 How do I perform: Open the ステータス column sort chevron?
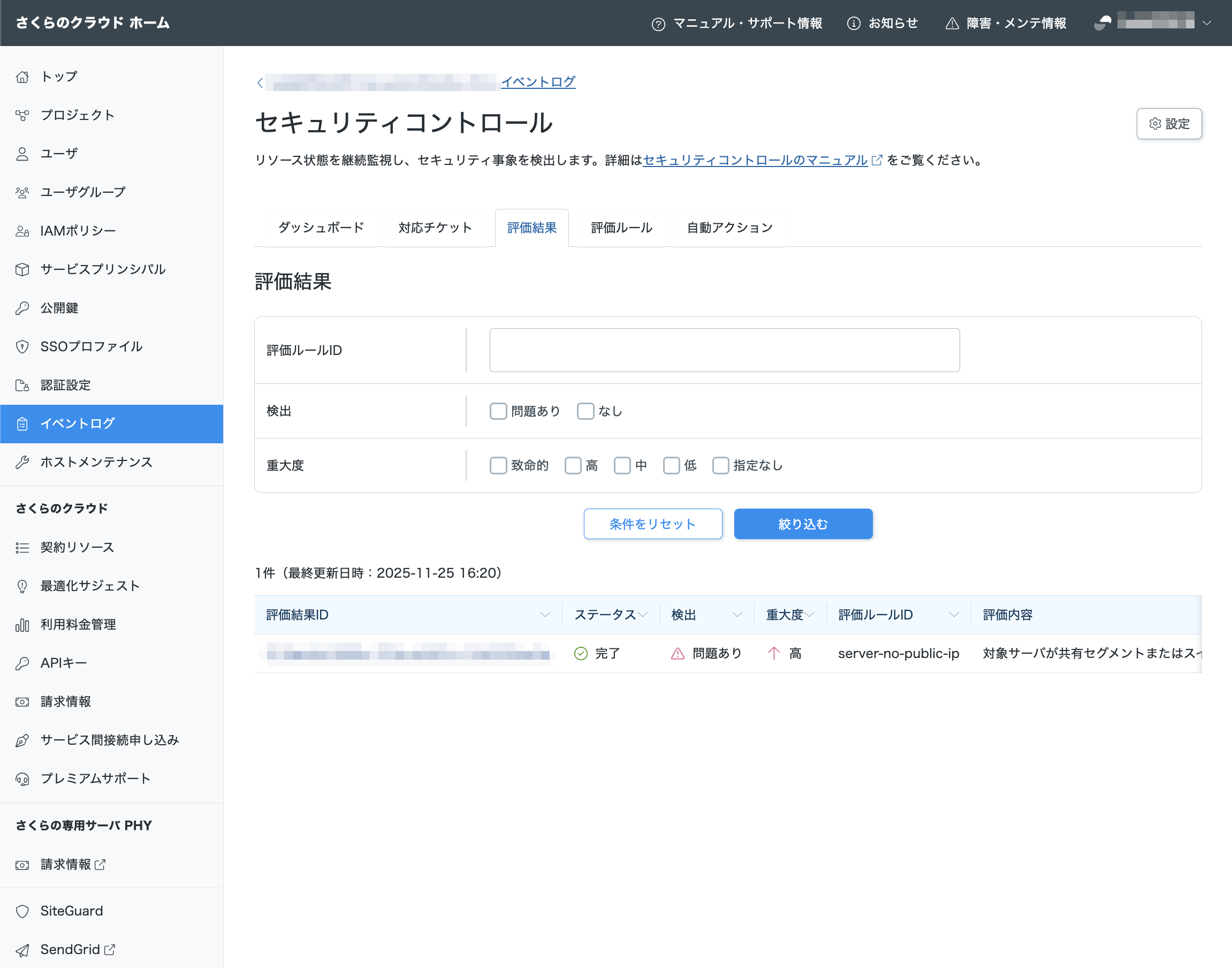click(x=642, y=615)
